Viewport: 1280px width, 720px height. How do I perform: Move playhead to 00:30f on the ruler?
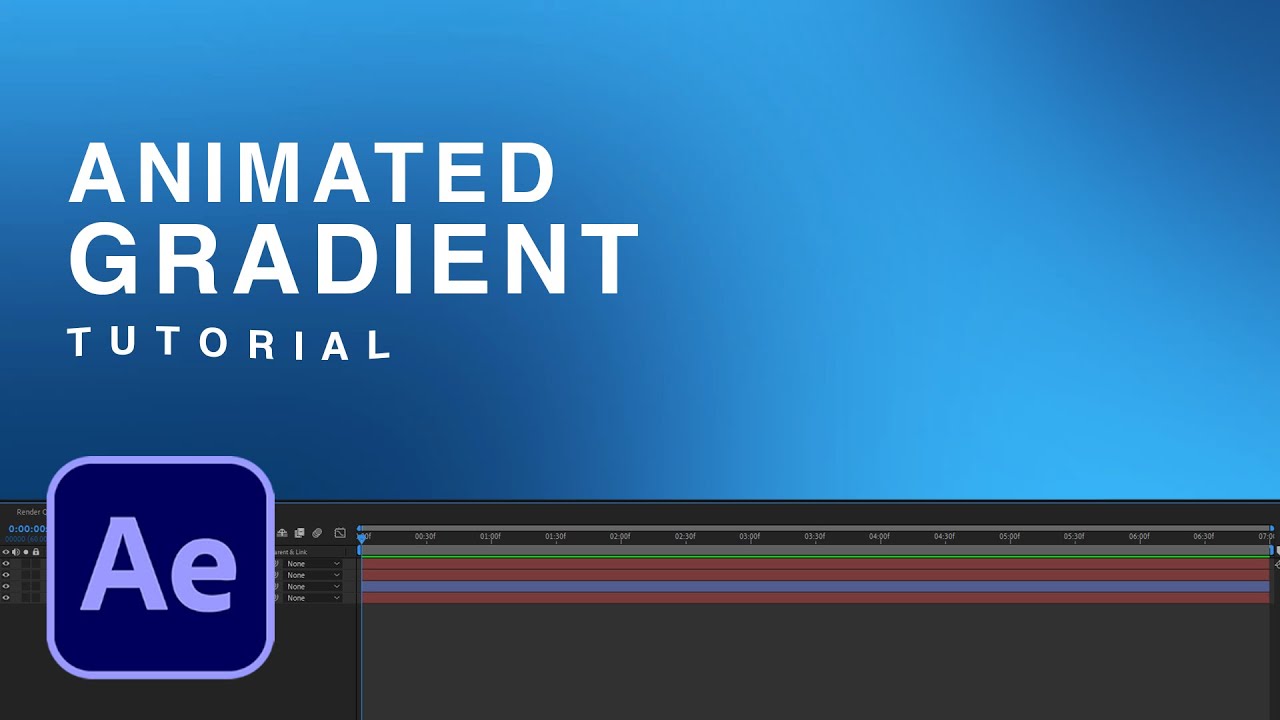pos(425,536)
